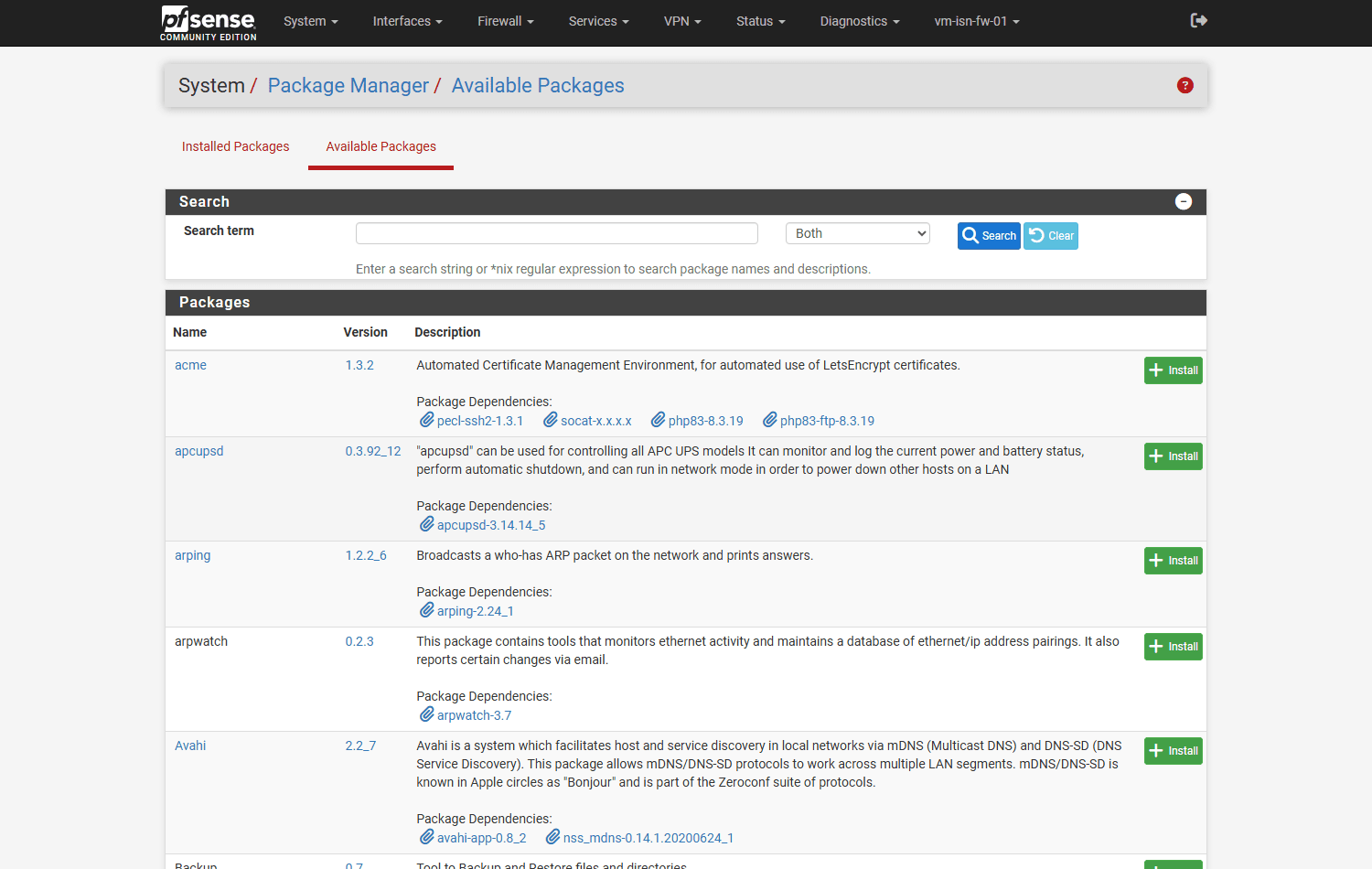Open the apcupsd package name link
1372x869 pixels.
[199, 451]
